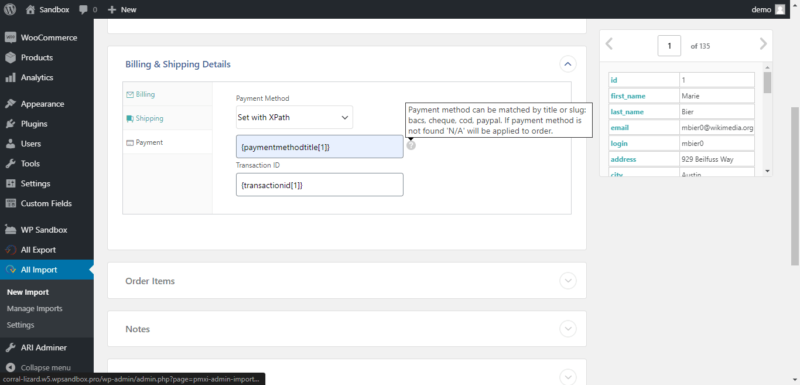Screen dimensions: 800x385
Task: Click the Bier value cell
Action: [717, 112]
